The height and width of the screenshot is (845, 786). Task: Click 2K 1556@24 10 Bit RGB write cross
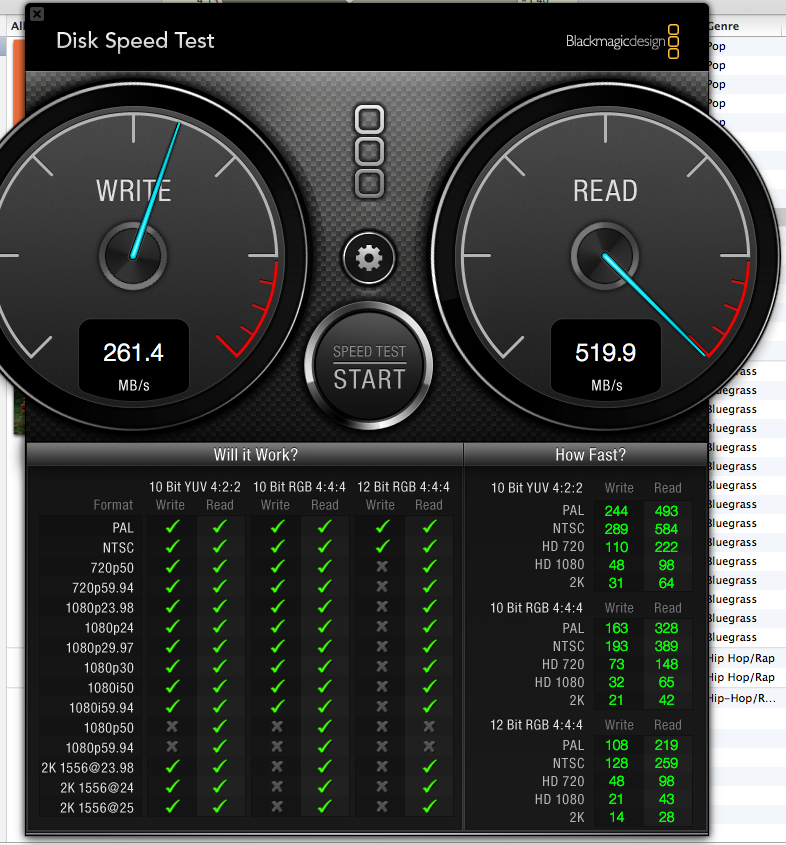(x=277, y=786)
